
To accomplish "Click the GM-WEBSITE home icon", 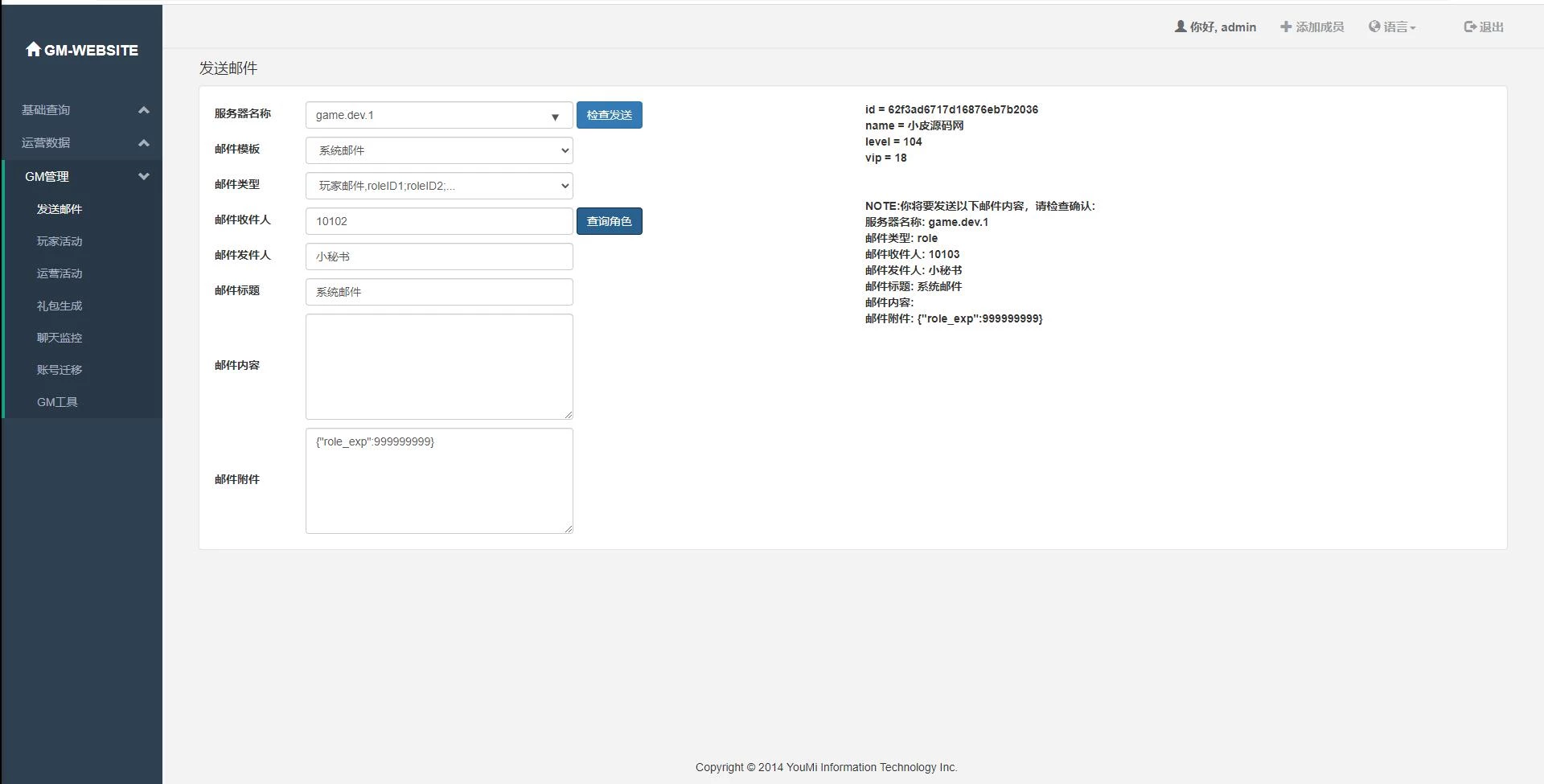I will click(33, 50).
